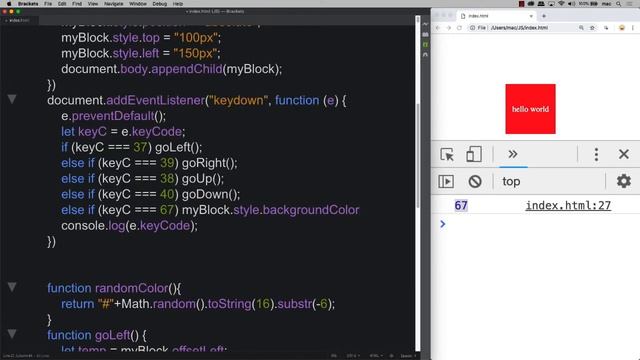
Task: Open the View menu
Action: [93, 4]
